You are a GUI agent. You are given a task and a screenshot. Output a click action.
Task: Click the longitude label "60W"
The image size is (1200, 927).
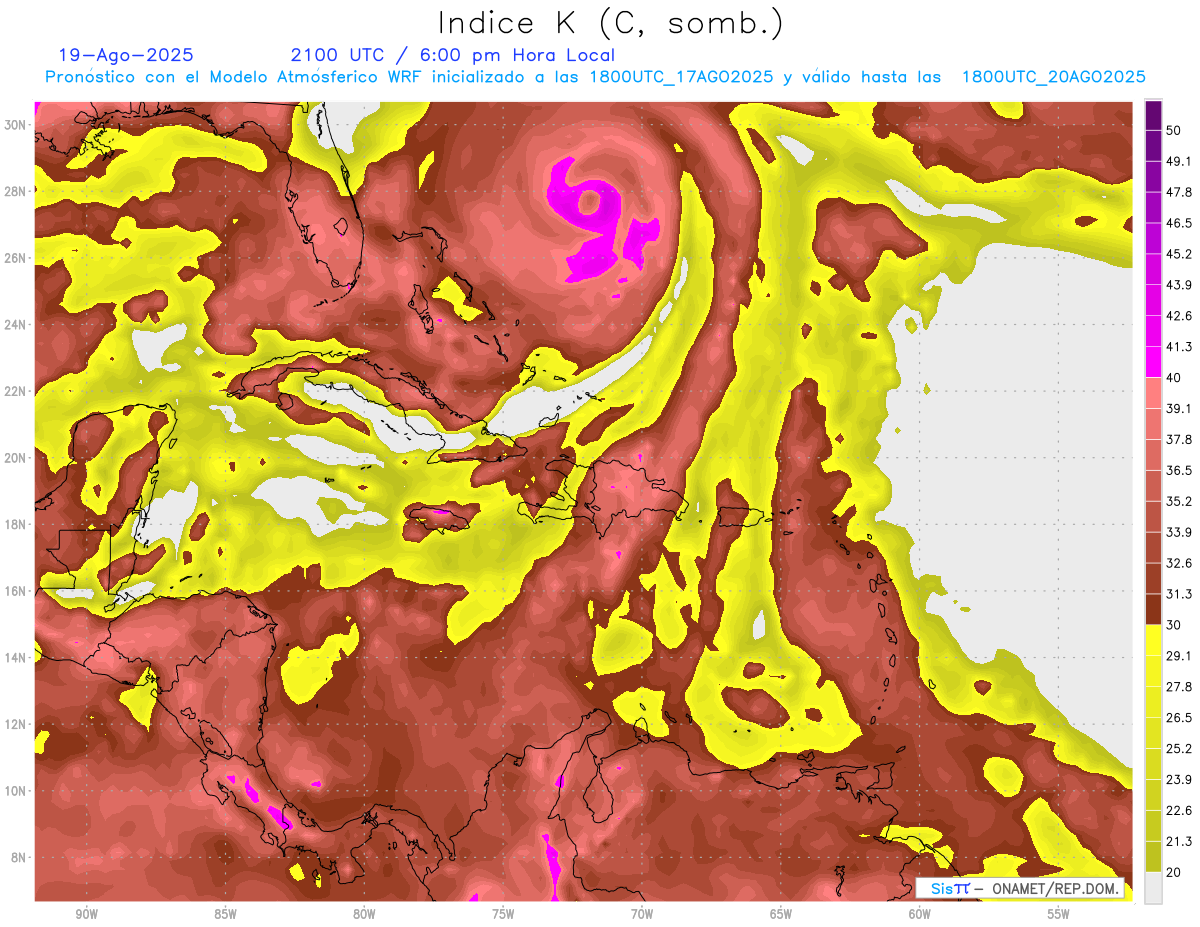click(920, 914)
